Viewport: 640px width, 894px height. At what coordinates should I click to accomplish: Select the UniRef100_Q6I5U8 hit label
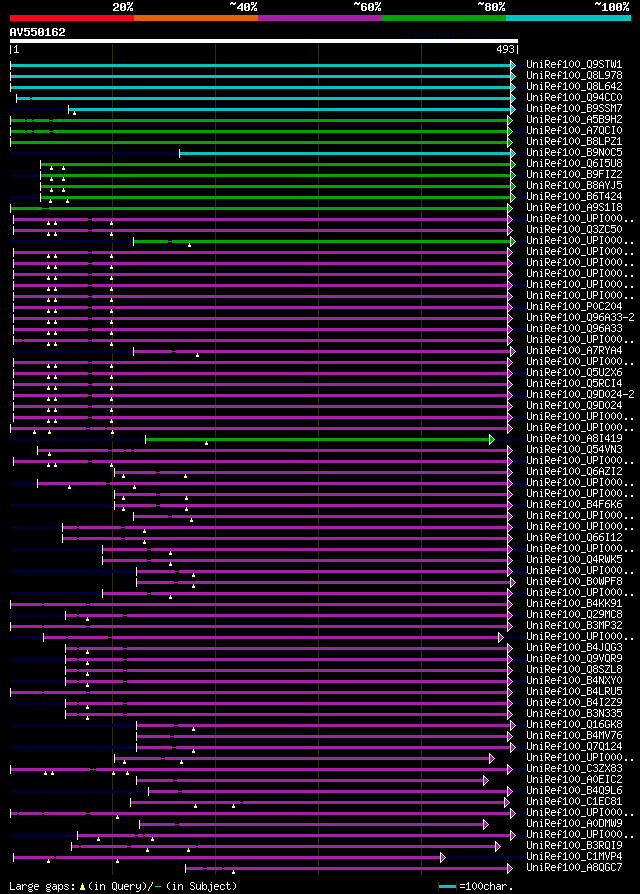click(x=574, y=164)
